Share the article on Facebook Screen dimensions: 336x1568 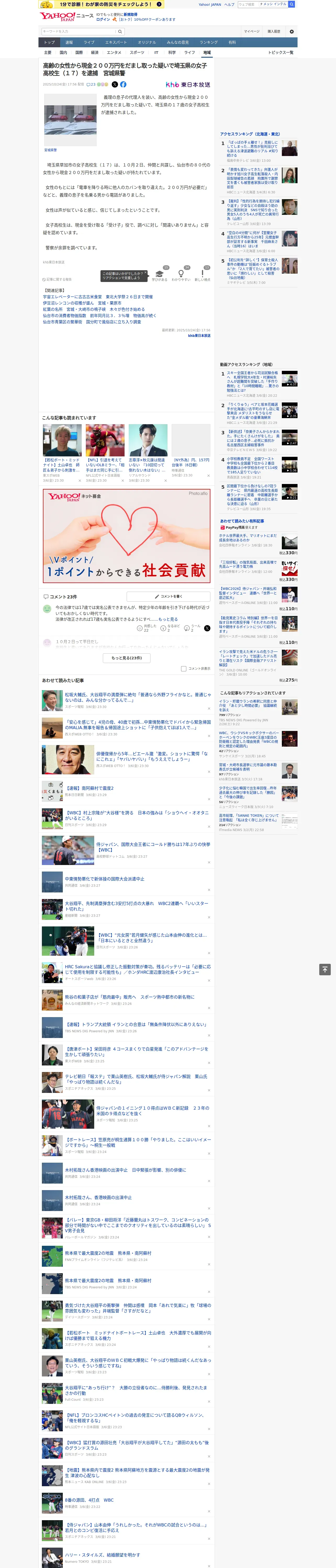pos(123,85)
